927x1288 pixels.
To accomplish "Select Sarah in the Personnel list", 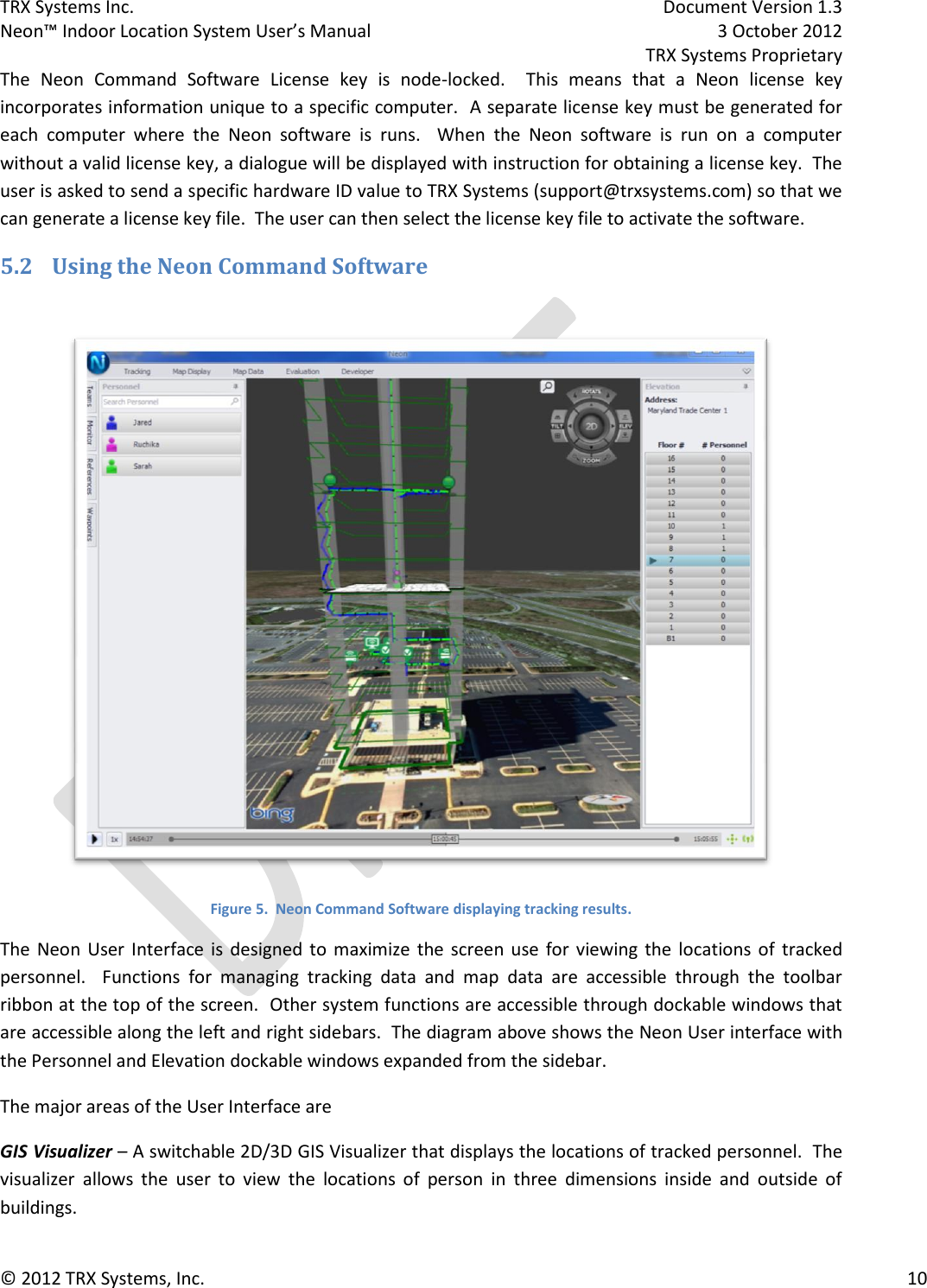I will (x=171, y=466).
